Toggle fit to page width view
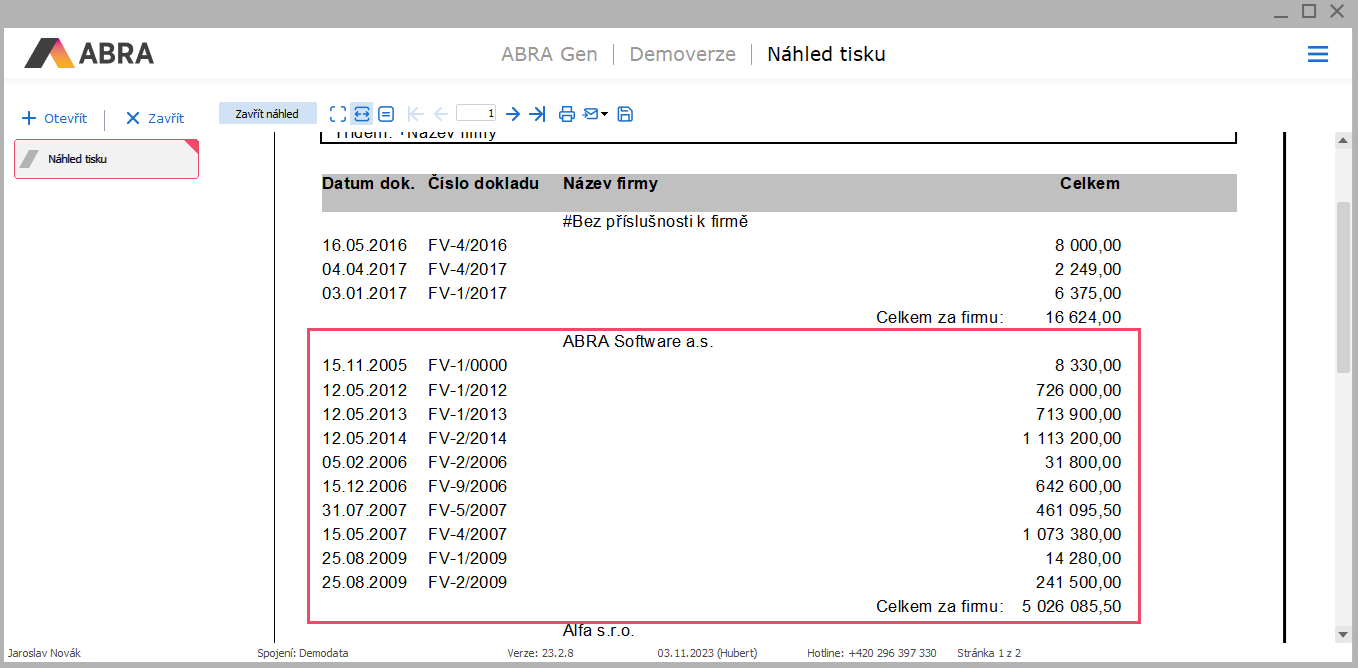 coord(362,114)
